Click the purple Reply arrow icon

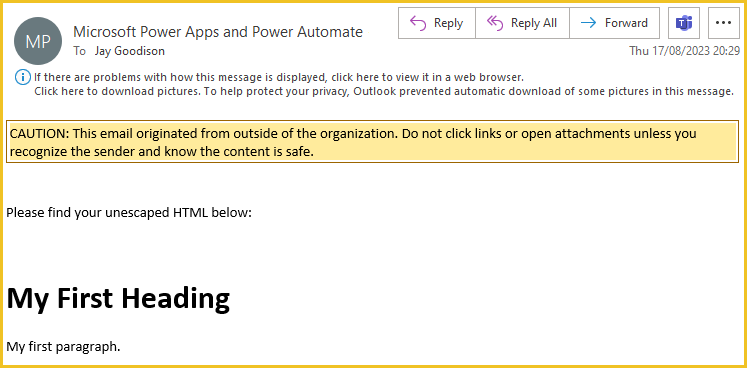coord(418,23)
